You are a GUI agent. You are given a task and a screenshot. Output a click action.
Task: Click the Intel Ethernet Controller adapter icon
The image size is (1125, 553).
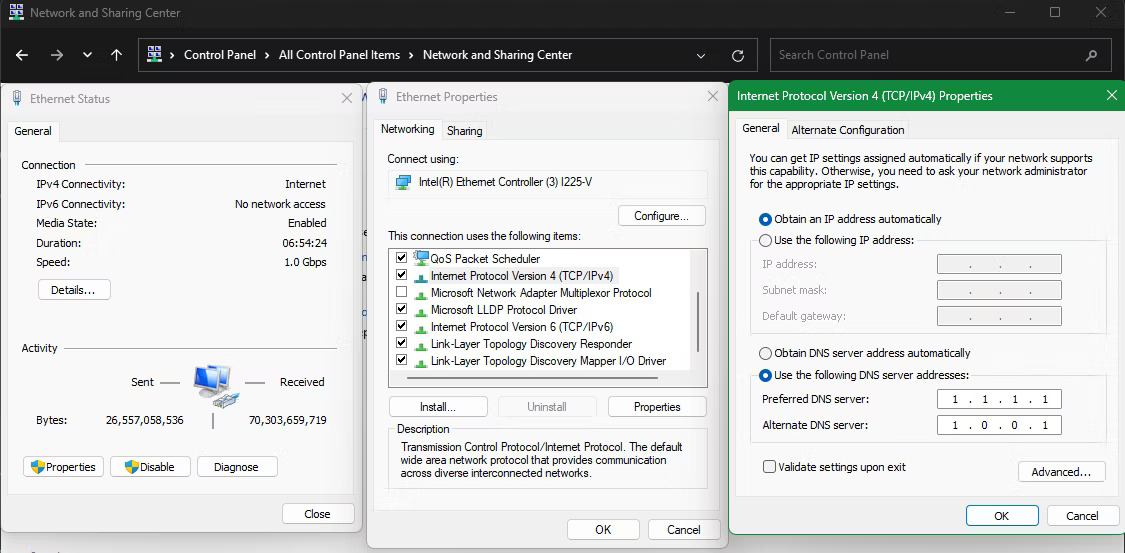404,182
